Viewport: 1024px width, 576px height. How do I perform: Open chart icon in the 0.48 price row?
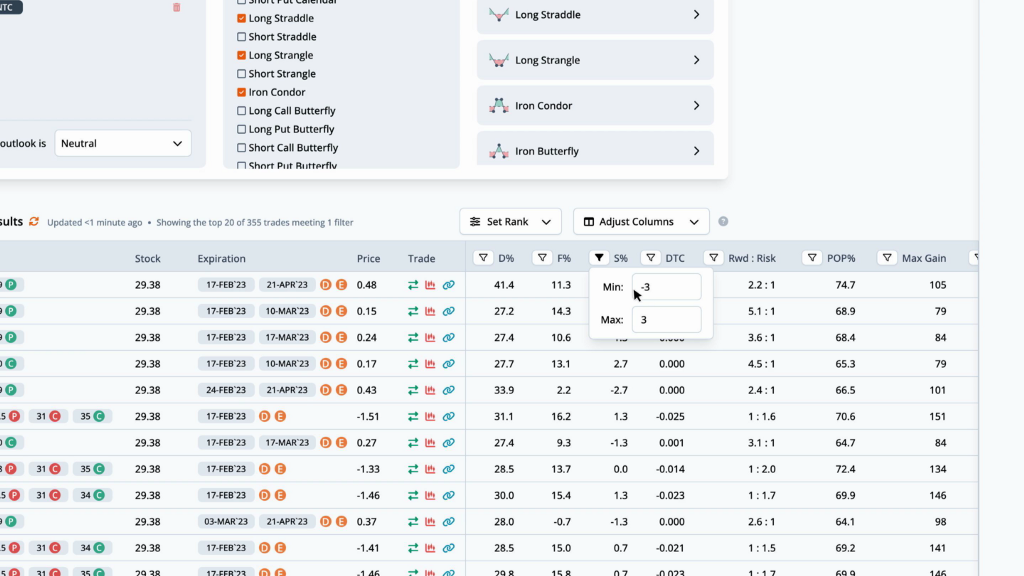coord(430,285)
